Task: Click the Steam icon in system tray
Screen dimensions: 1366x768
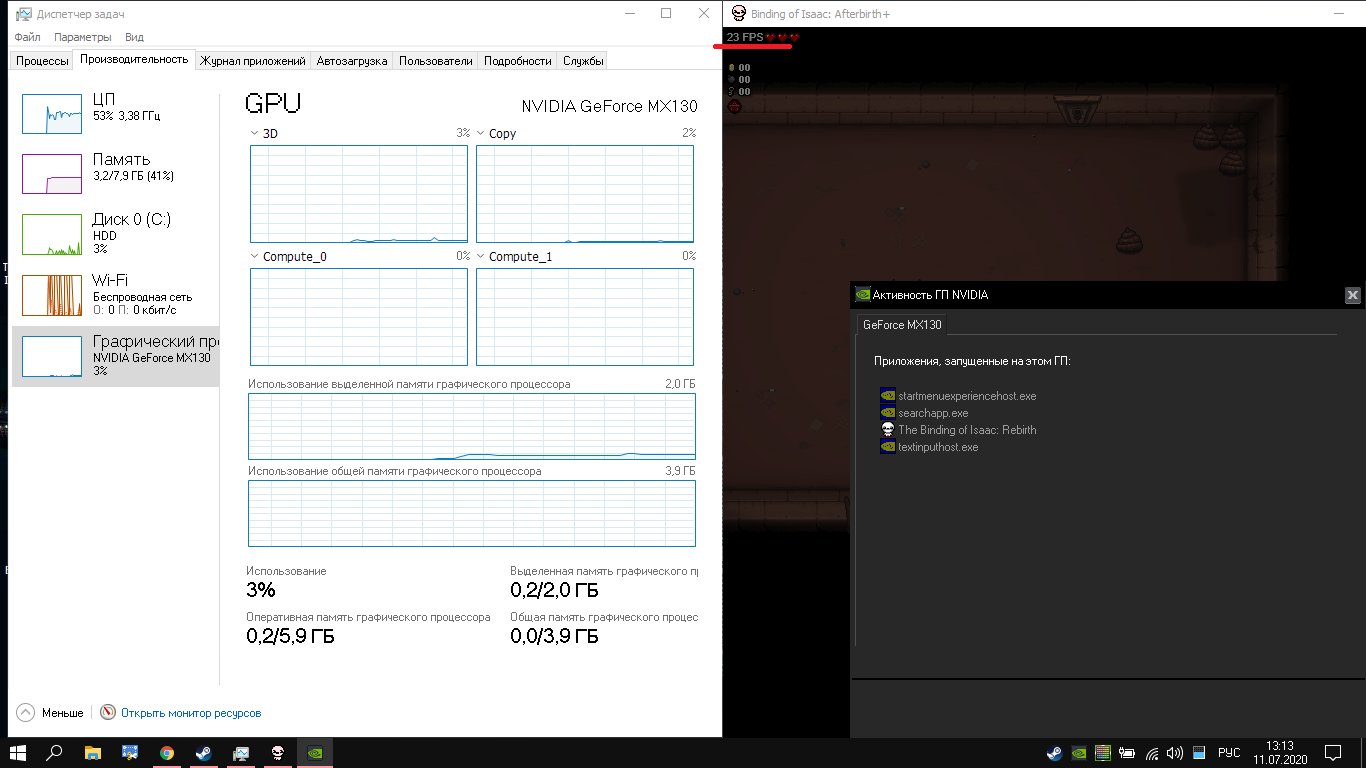Action: 1054,753
